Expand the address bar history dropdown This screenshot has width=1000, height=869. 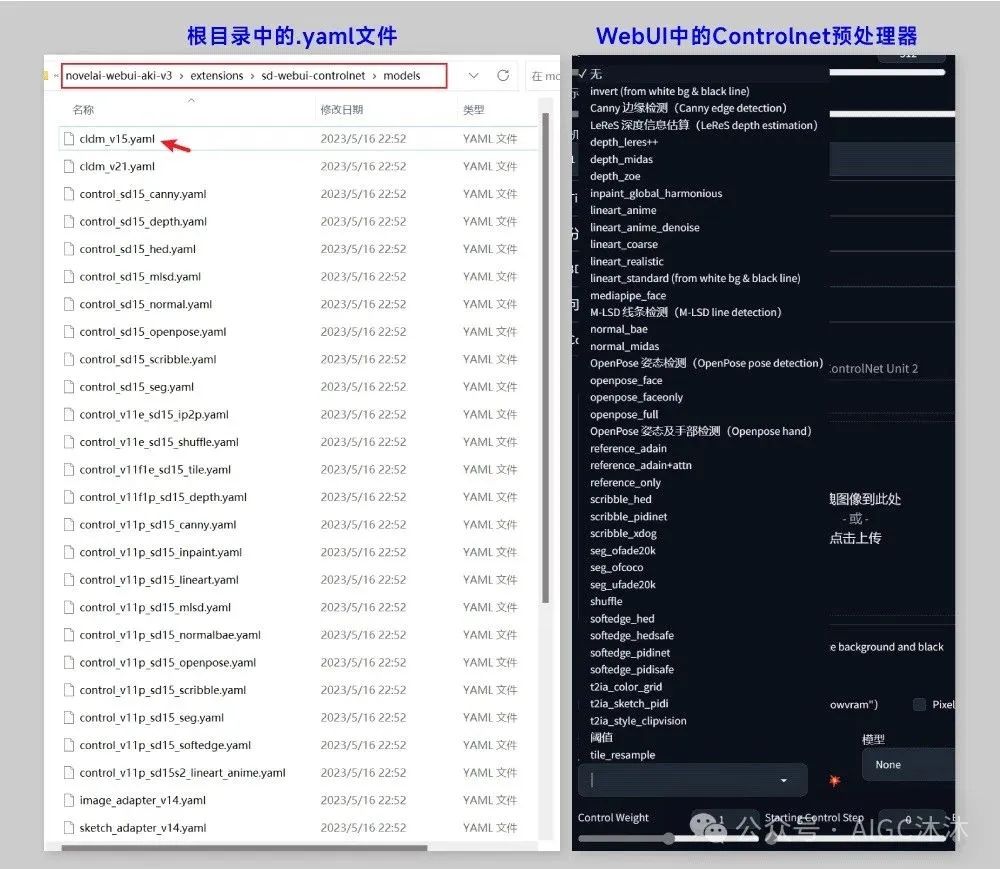(473, 75)
